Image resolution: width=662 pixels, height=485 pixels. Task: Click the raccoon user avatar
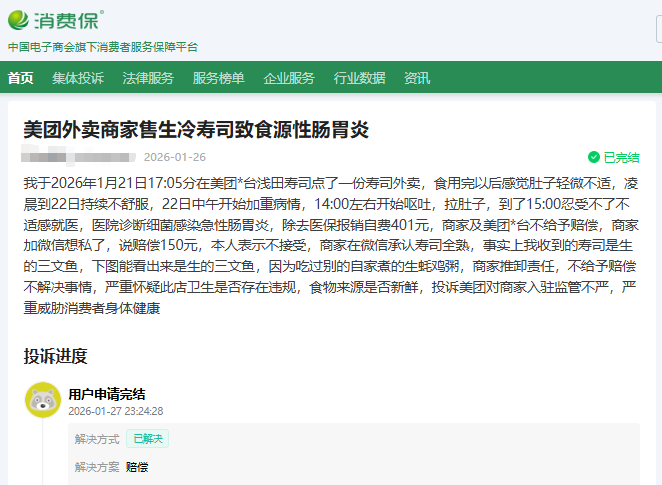[42, 401]
